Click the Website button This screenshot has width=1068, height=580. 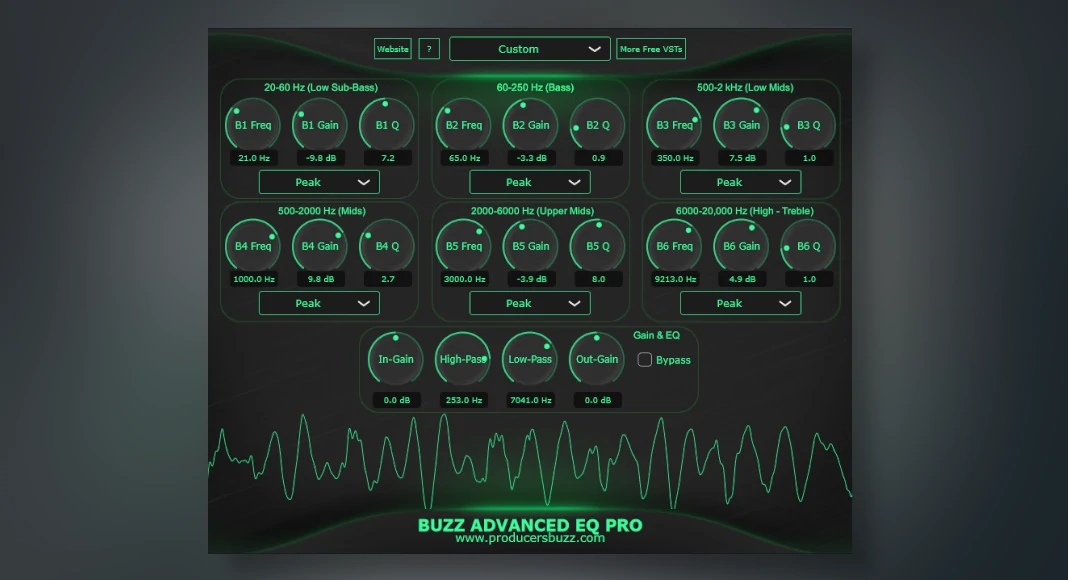point(393,49)
